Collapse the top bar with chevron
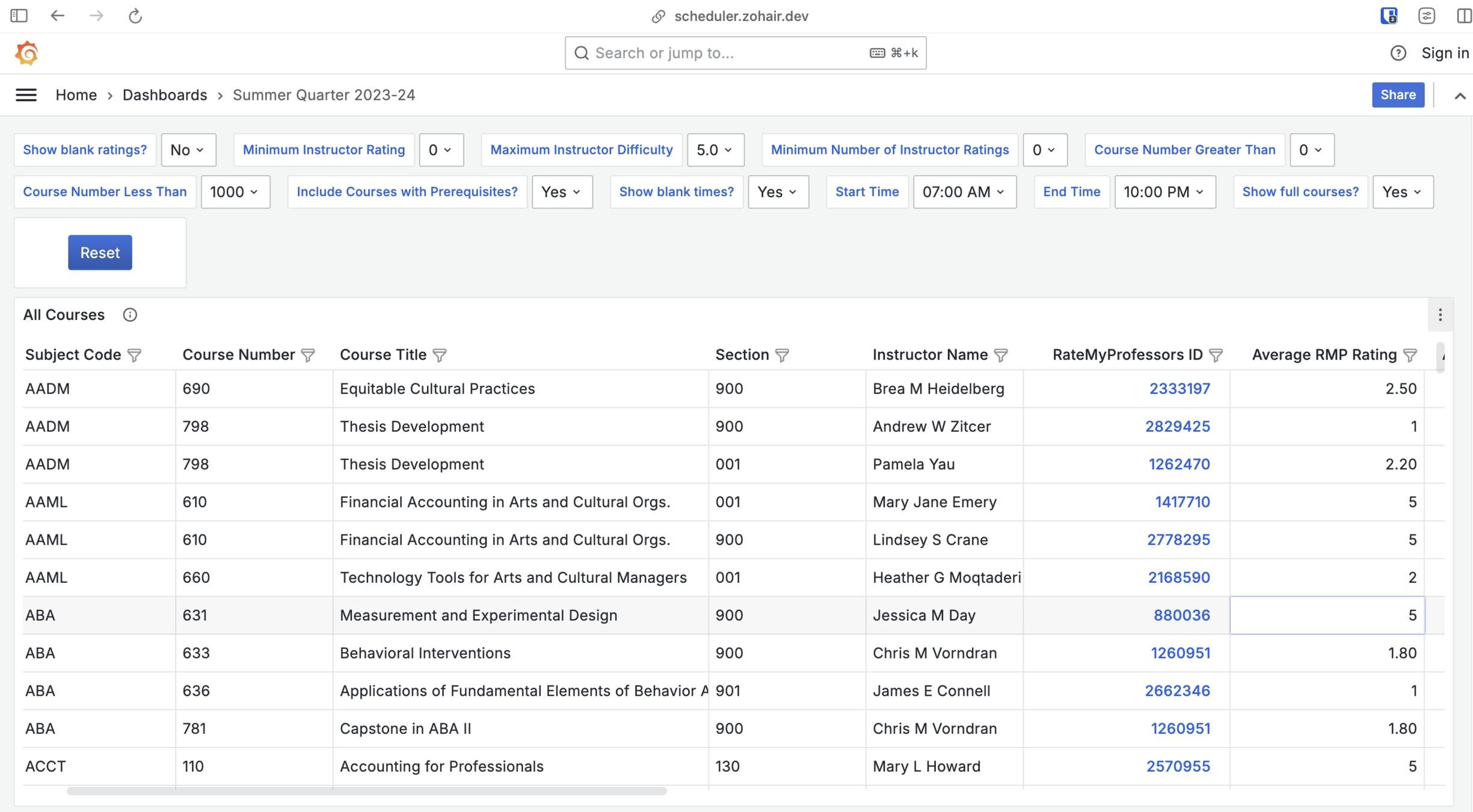Viewport: 1473px width, 812px height. 1460,96
